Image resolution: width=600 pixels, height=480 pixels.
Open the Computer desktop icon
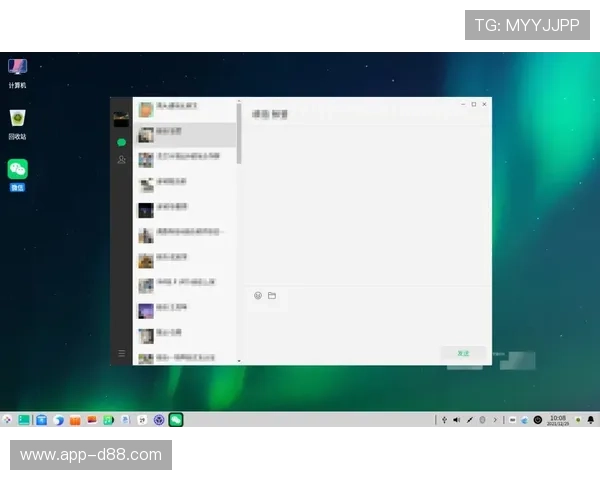17,68
